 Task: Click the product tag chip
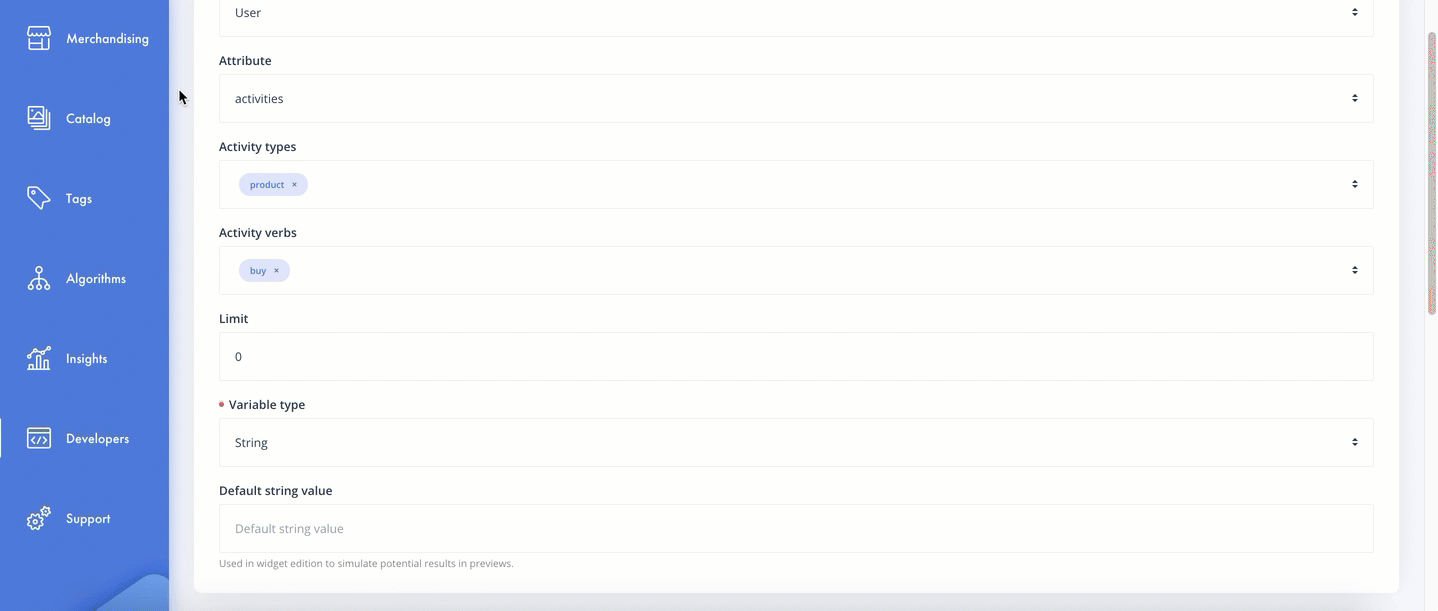click(273, 185)
